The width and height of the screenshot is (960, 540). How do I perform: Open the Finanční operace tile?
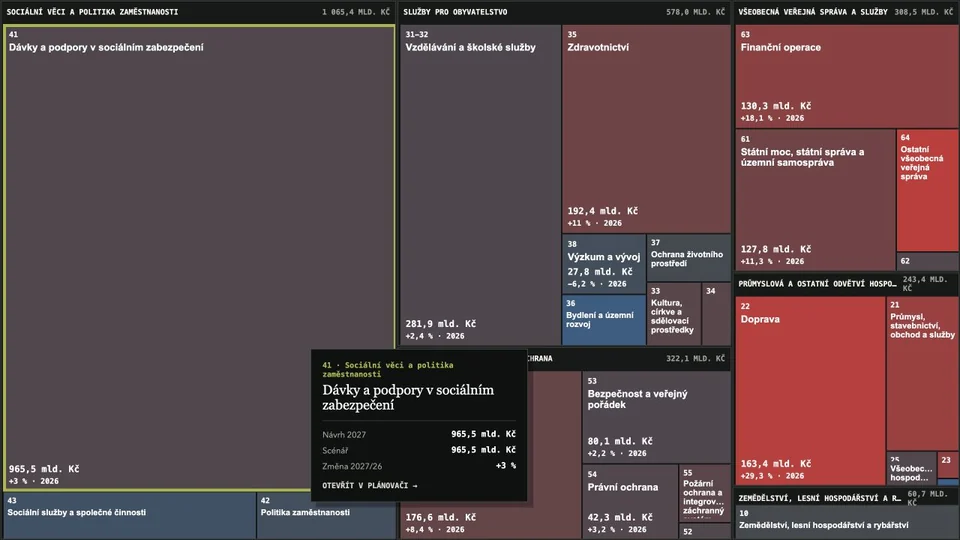pos(847,76)
